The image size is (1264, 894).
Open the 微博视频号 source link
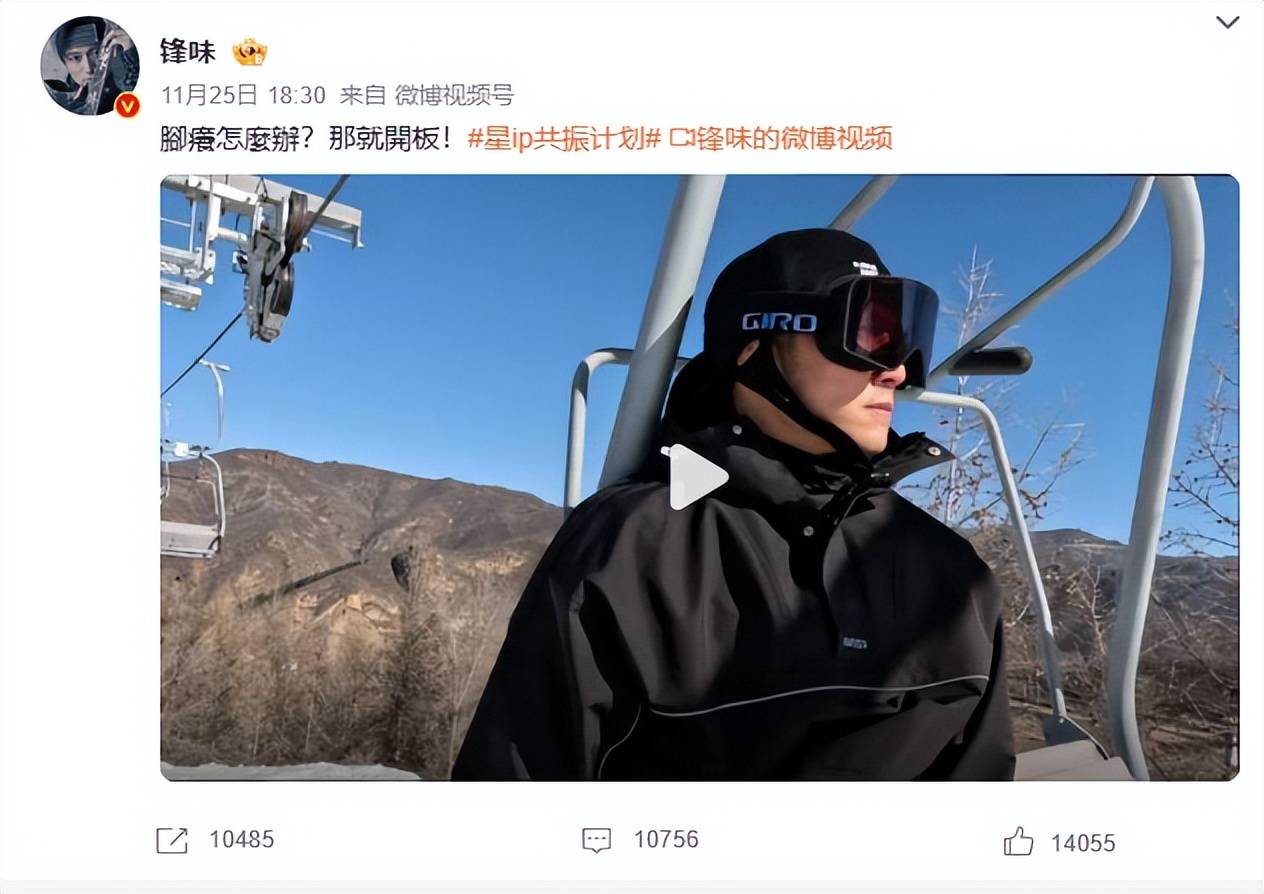[x=454, y=95]
